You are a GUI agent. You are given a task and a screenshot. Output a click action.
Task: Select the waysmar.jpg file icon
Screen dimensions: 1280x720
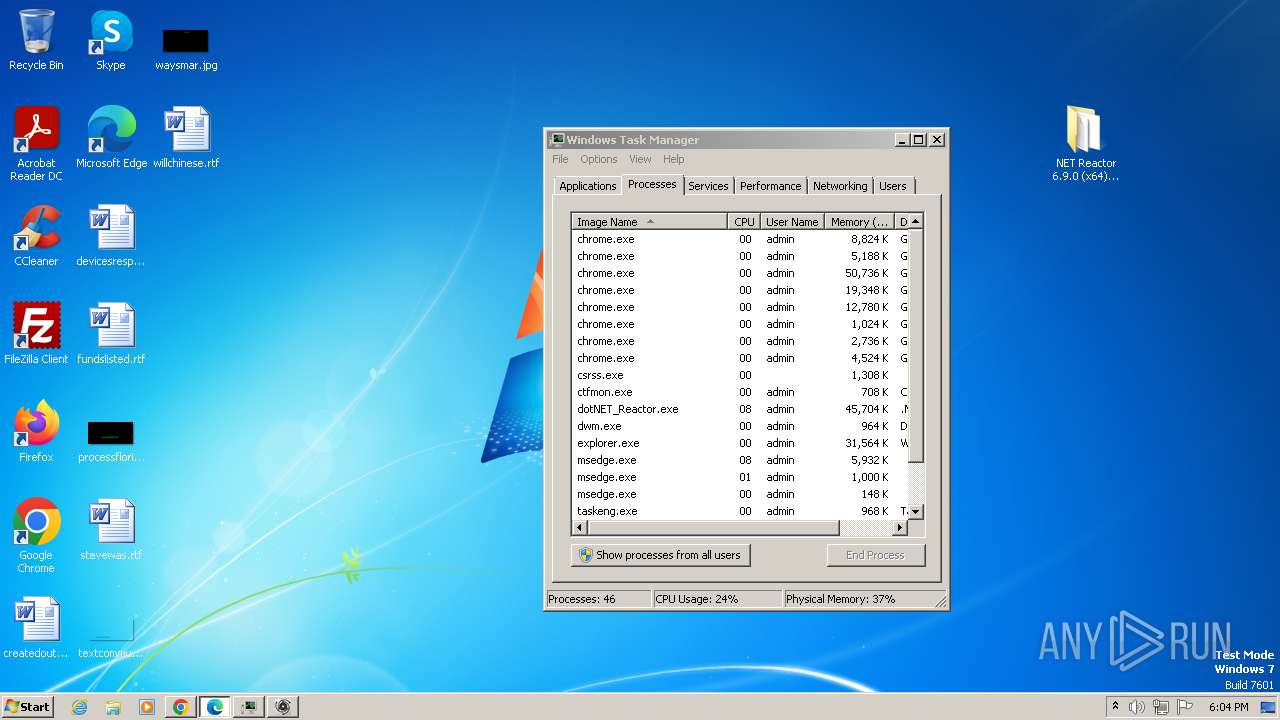[186, 49]
